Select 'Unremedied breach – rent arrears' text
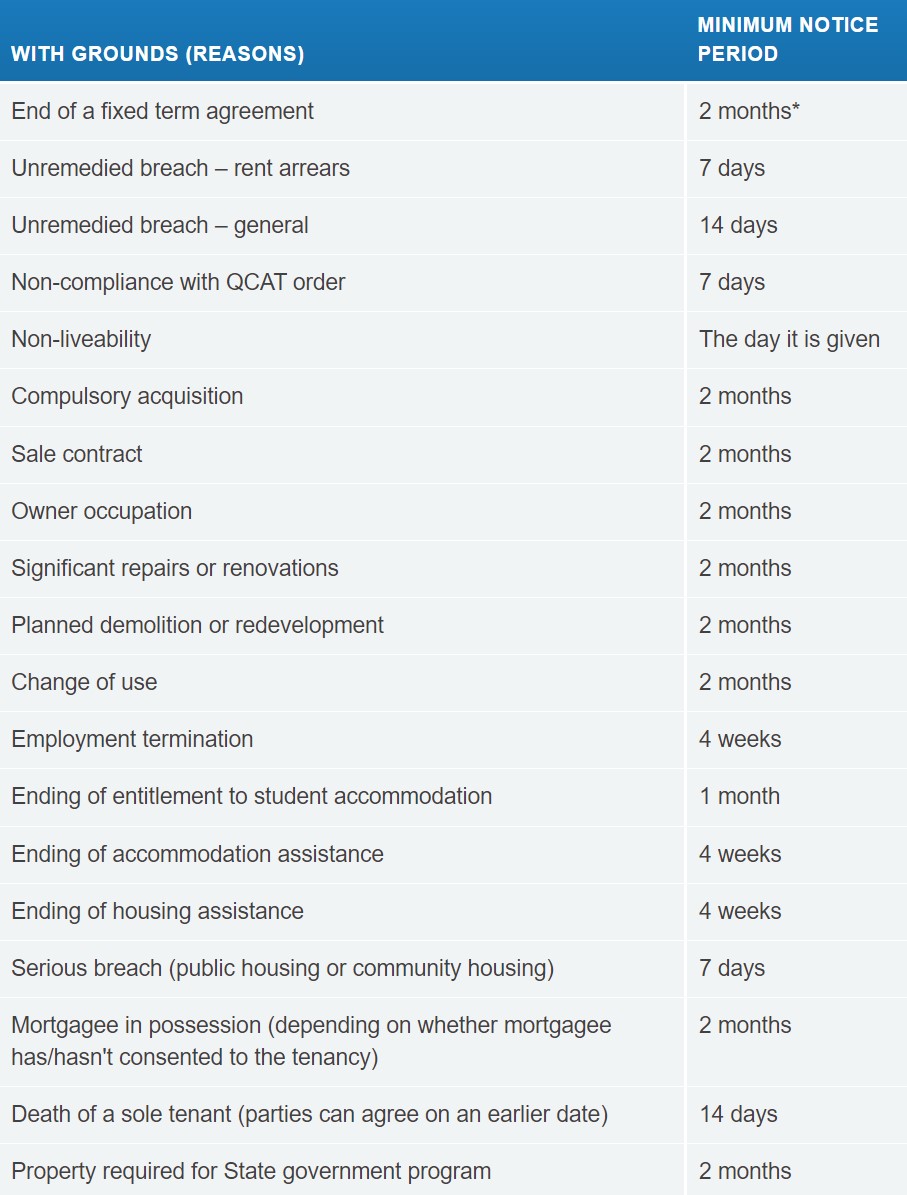The height and width of the screenshot is (1195, 907). point(181,168)
